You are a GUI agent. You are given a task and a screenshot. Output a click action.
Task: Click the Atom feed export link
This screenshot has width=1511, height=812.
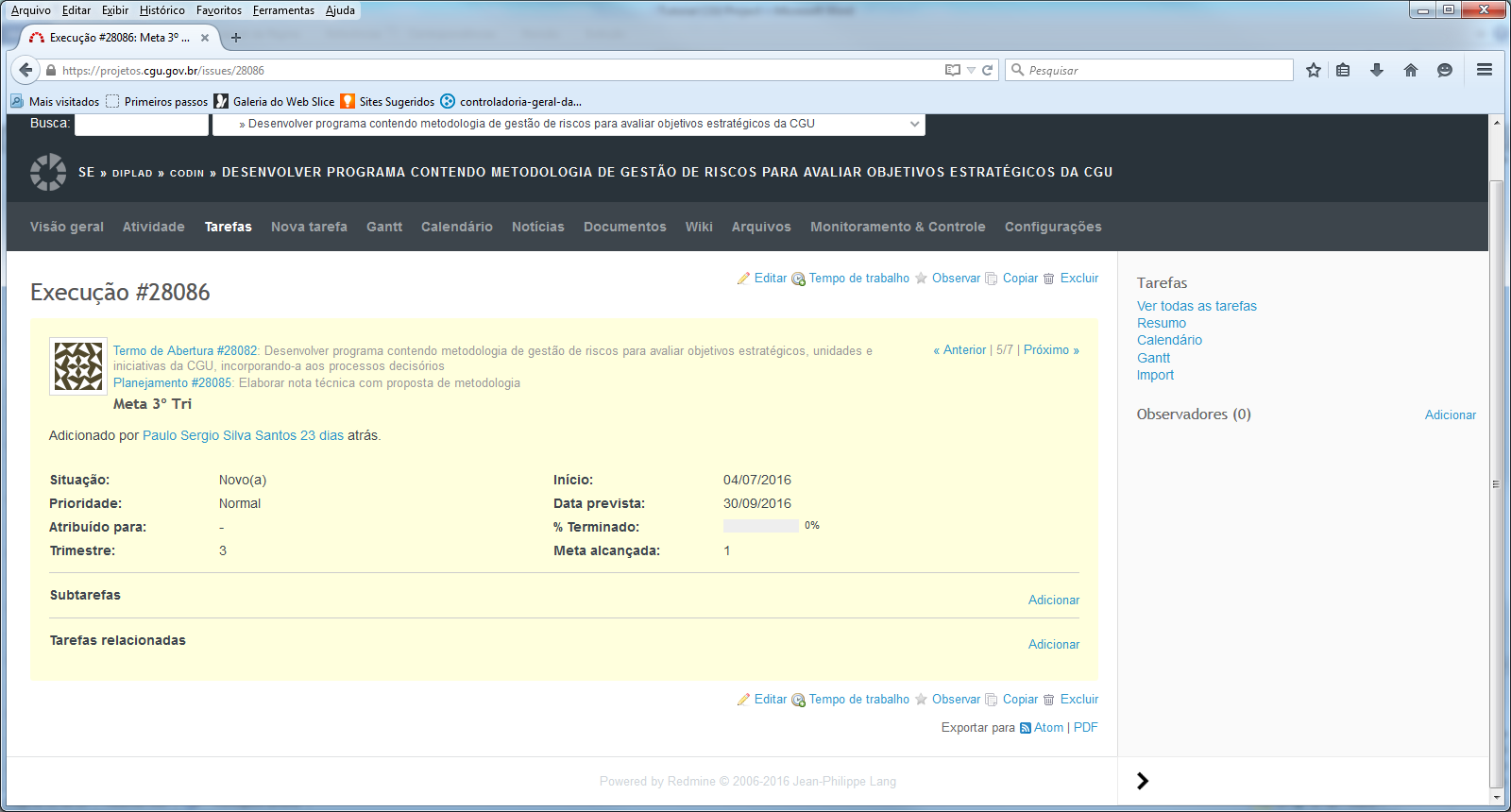click(1048, 728)
